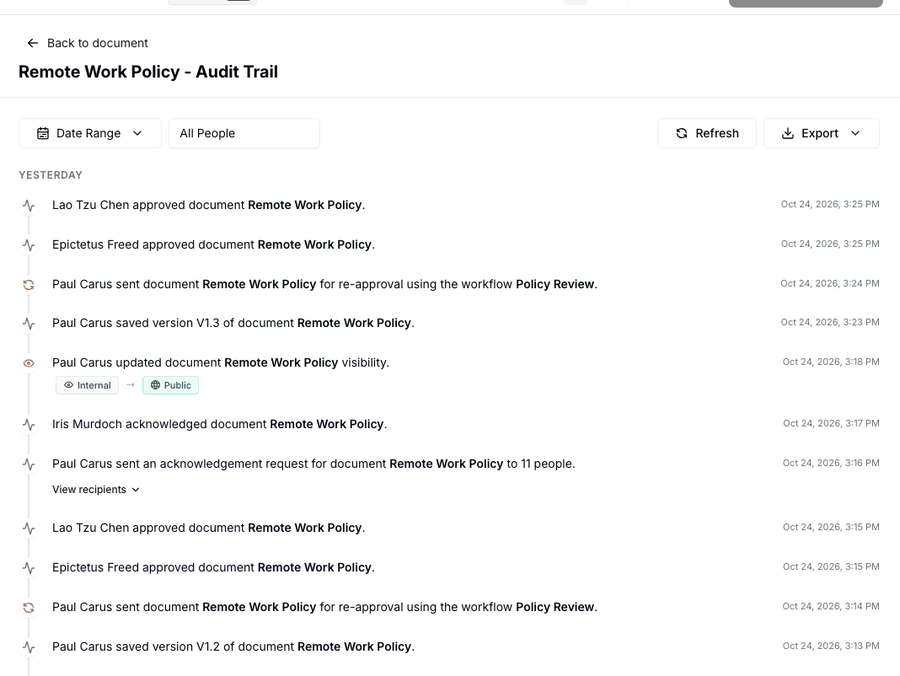
Task: Click timestamp Oct 24, 2026, 3:17 PM
Action: tap(831, 424)
